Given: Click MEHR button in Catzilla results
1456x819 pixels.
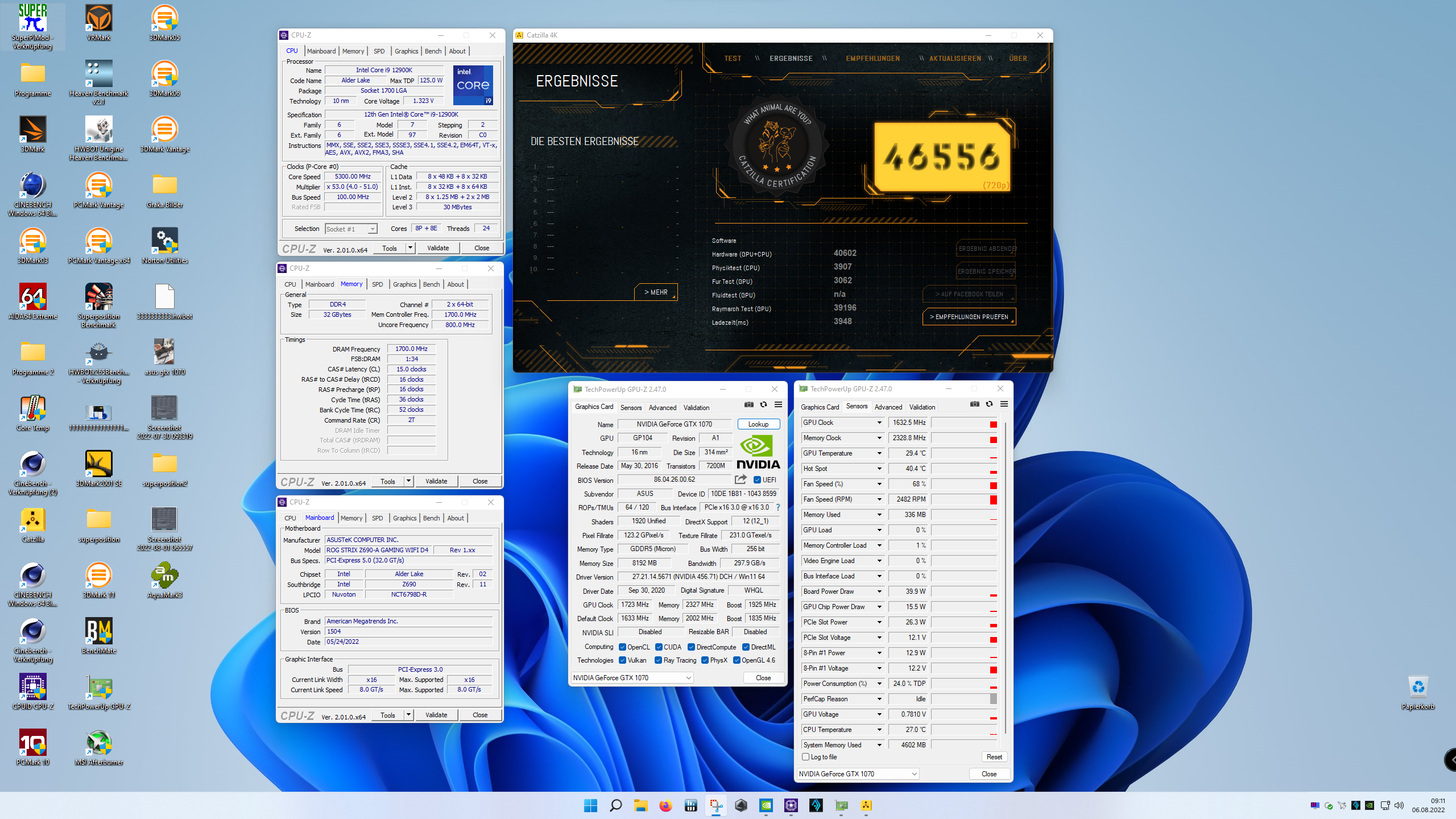Looking at the screenshot, I should point(656,292).
